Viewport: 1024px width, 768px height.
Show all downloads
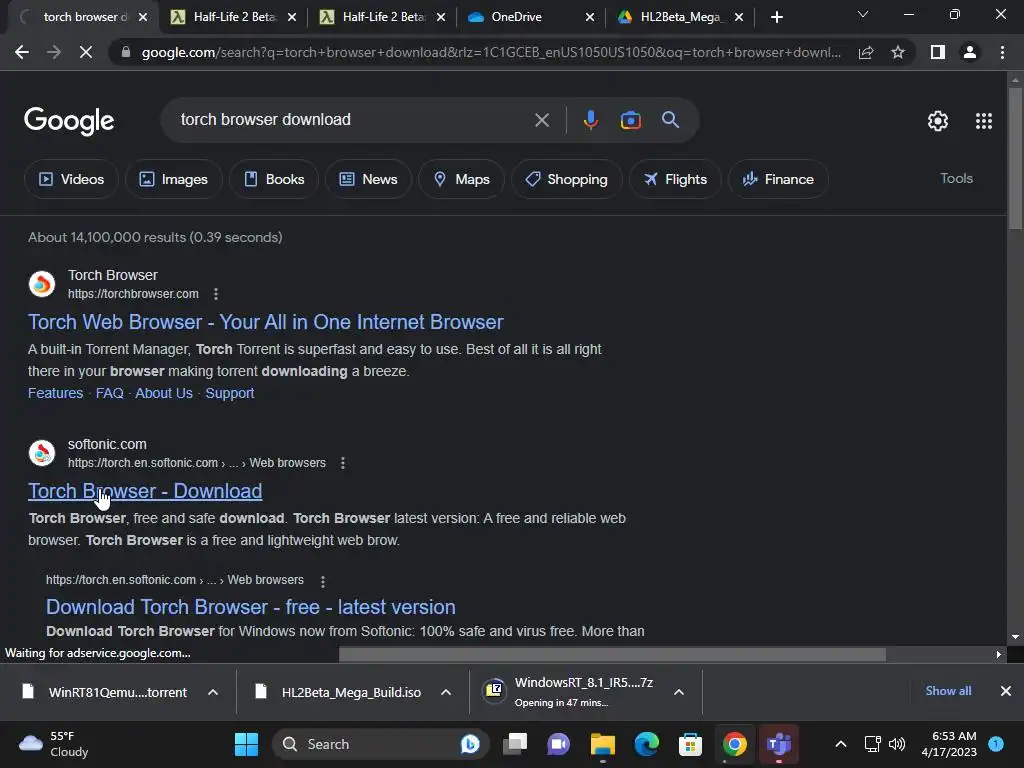948,691
